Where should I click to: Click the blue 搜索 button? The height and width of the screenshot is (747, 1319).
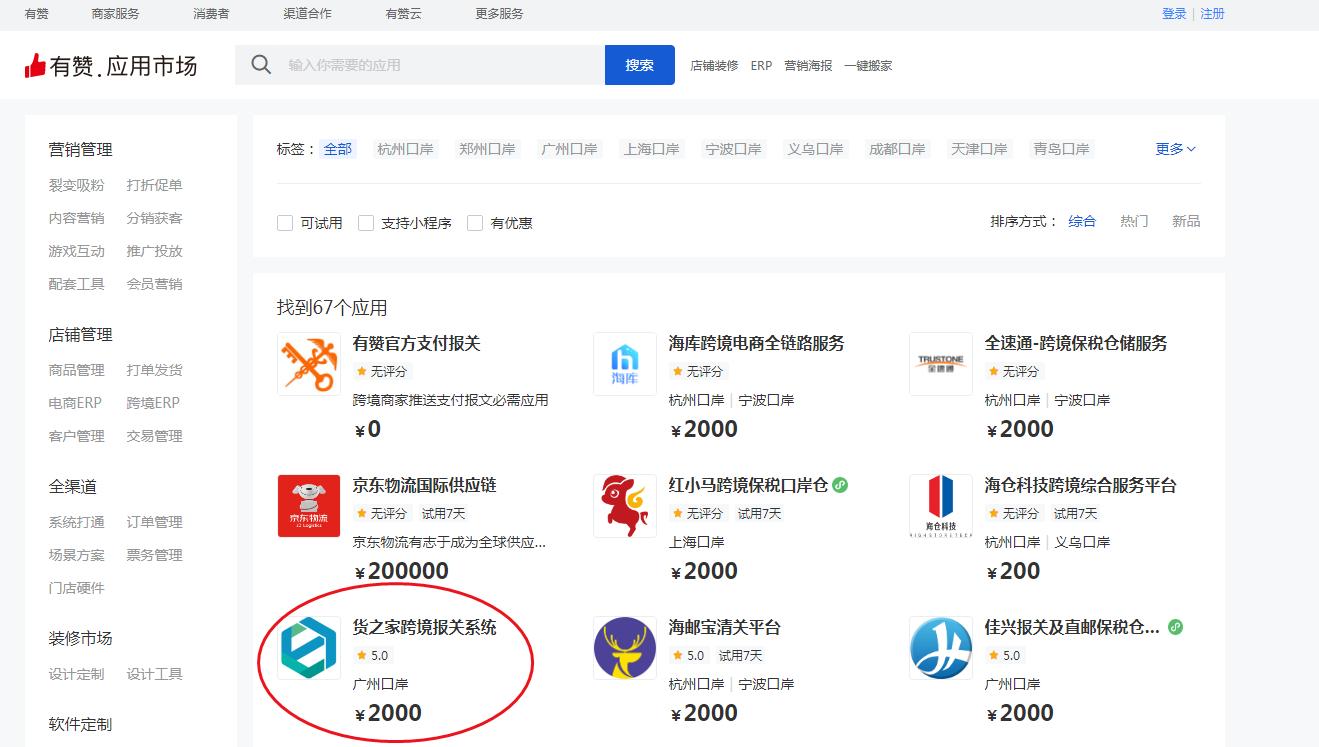640,65
